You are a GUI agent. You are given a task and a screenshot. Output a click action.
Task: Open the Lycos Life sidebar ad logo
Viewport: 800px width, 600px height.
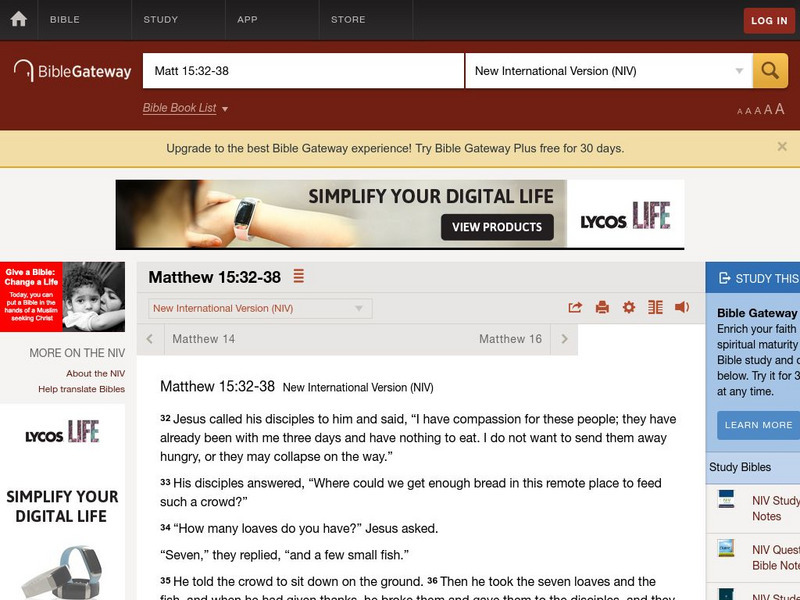coord(62,432)
